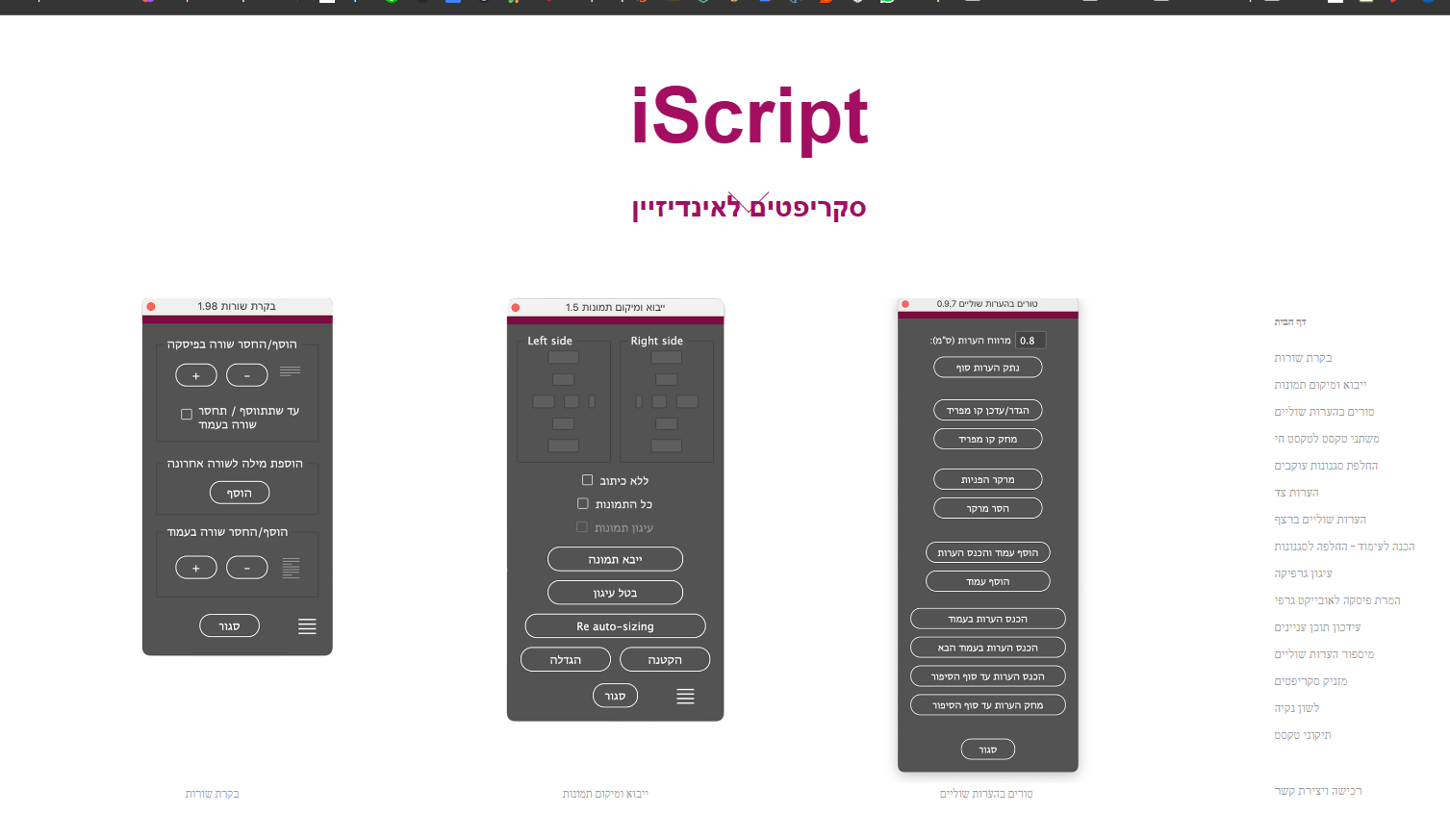Enable the ללא כיתוב checkbox

tap(587, 480)
